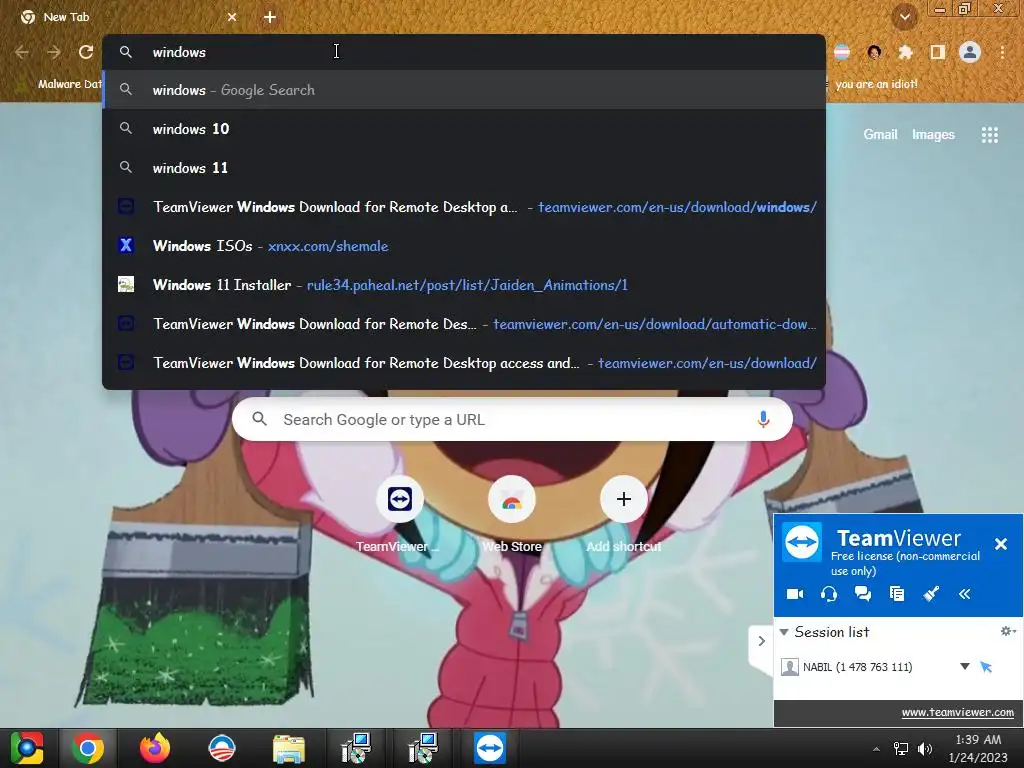Close the New Tab tab
This screenshot has height=768, width=1024.
click(232, 17)
